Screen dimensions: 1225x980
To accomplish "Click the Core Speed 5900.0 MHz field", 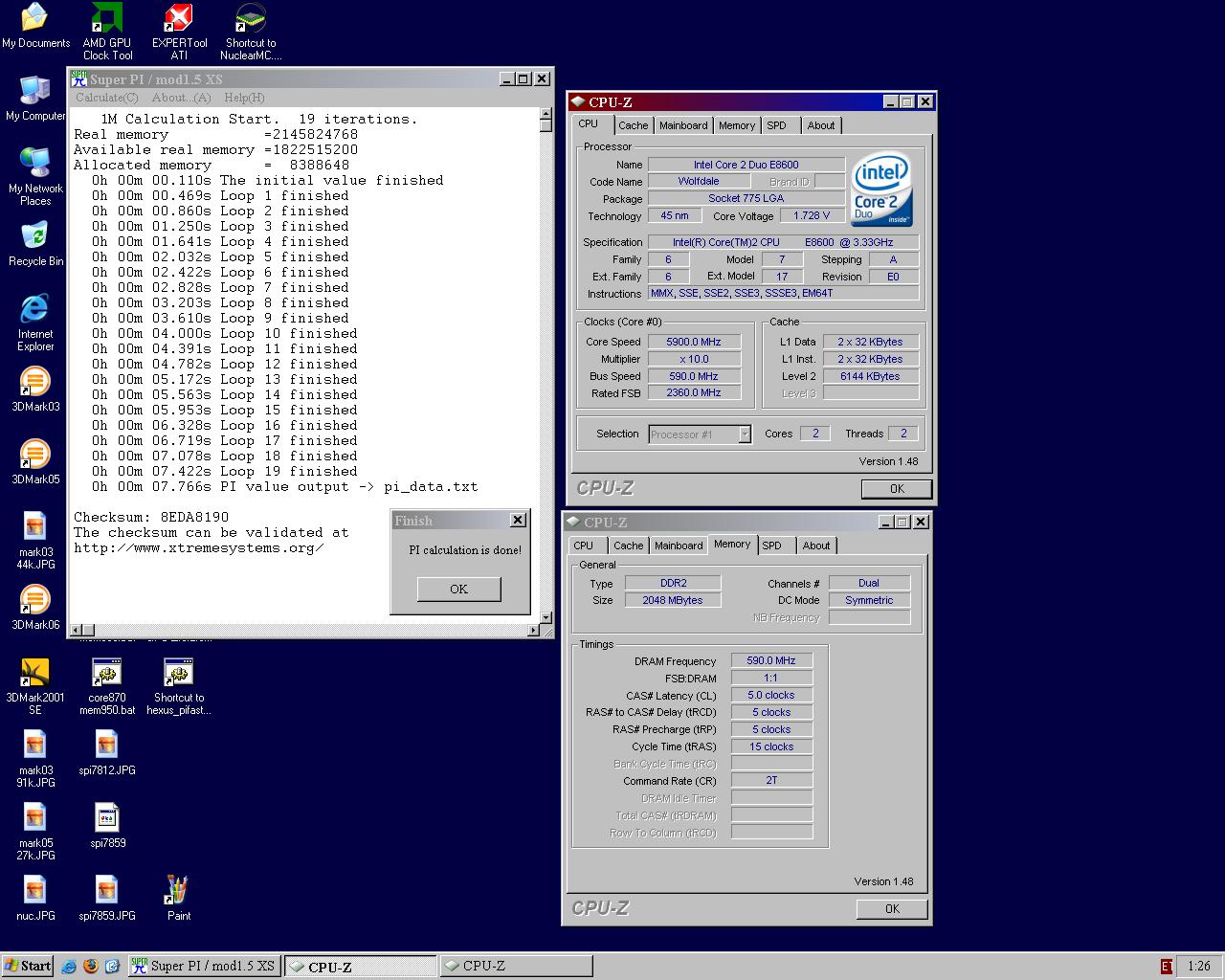I will coord(693,342).
